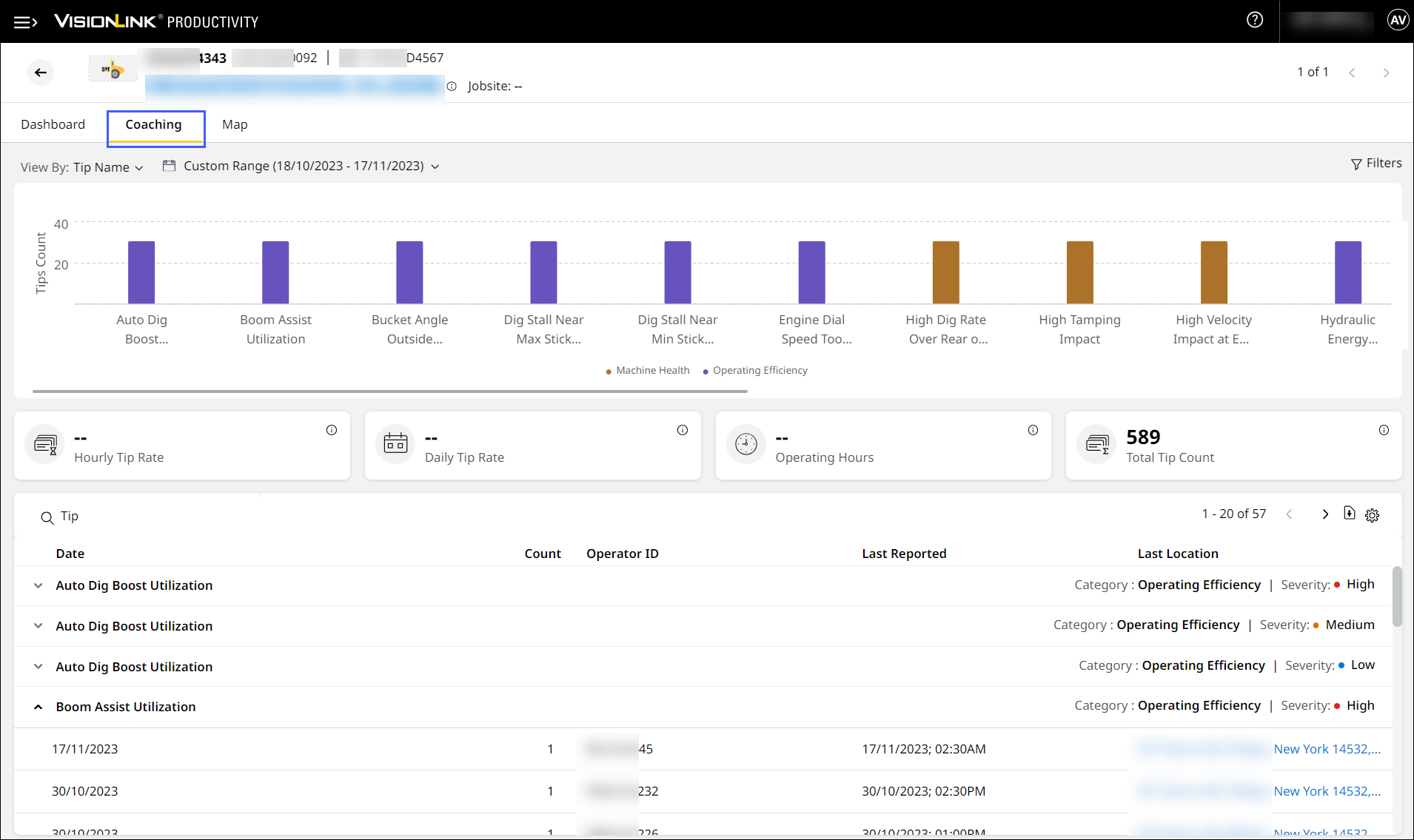1414x840 pixels.
Task: Open the View By Tip Name dropdown
Action: (107, 168)
